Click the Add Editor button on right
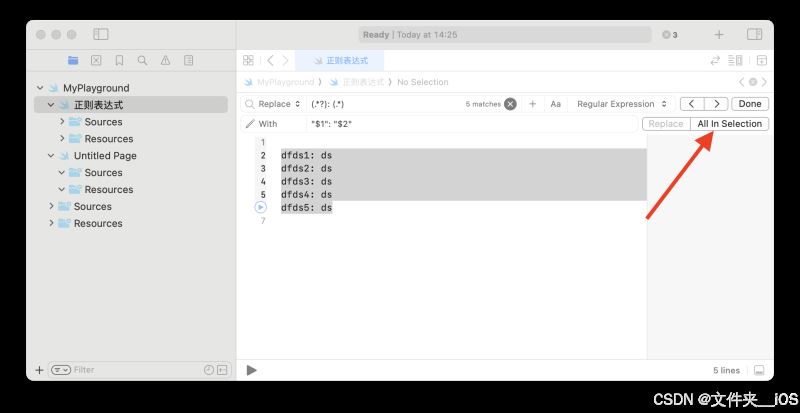 click(761, 61)
